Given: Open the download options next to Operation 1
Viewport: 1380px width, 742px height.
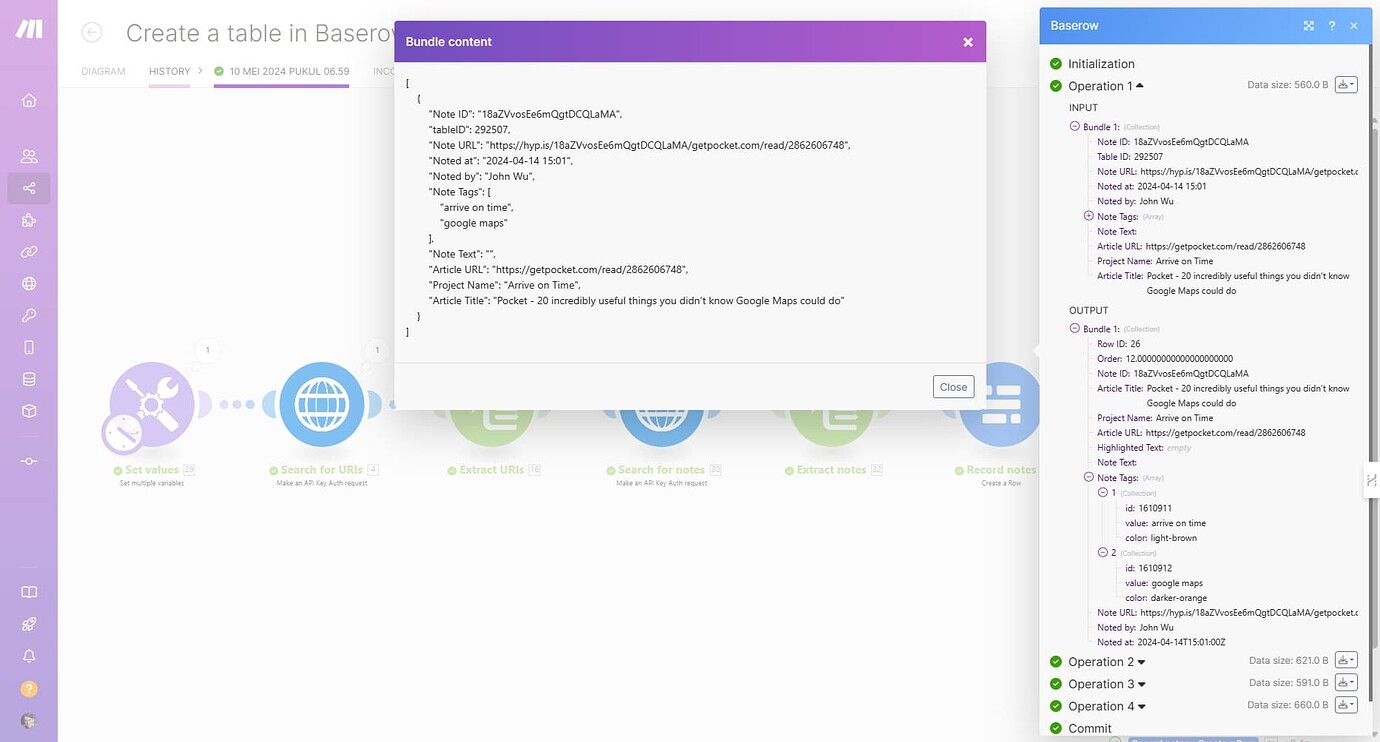Looking at the screenshot, I should 1346,84.
